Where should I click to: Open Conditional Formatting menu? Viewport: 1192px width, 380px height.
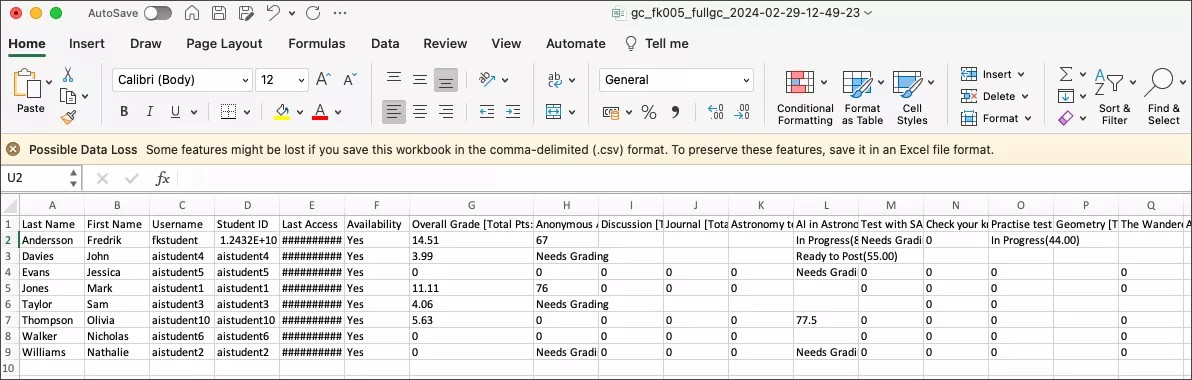click(805, 97)
